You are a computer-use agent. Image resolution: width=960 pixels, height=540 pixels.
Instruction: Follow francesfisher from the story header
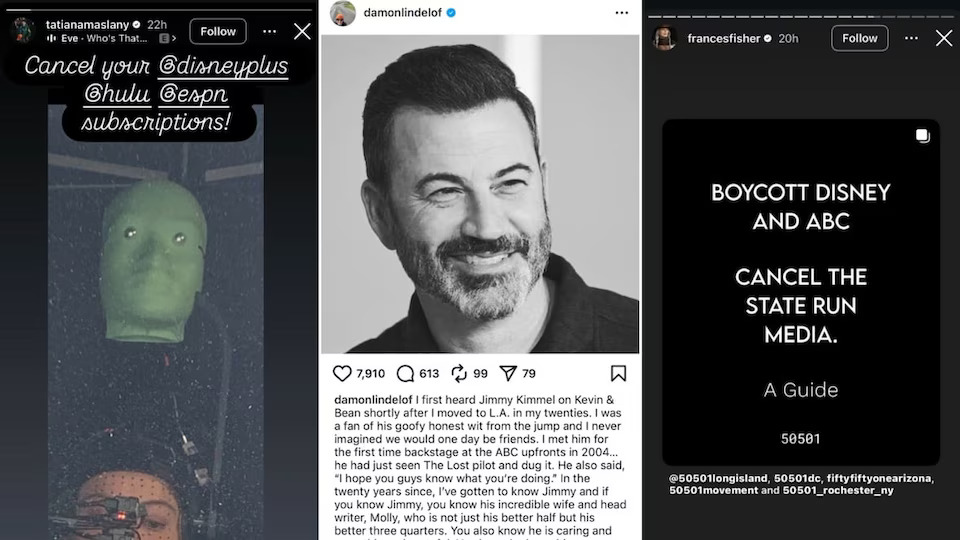coord(860,39)
